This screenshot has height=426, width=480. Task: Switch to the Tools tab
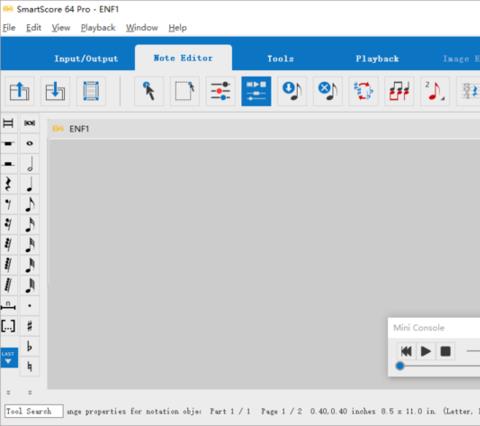click(281, 59)
